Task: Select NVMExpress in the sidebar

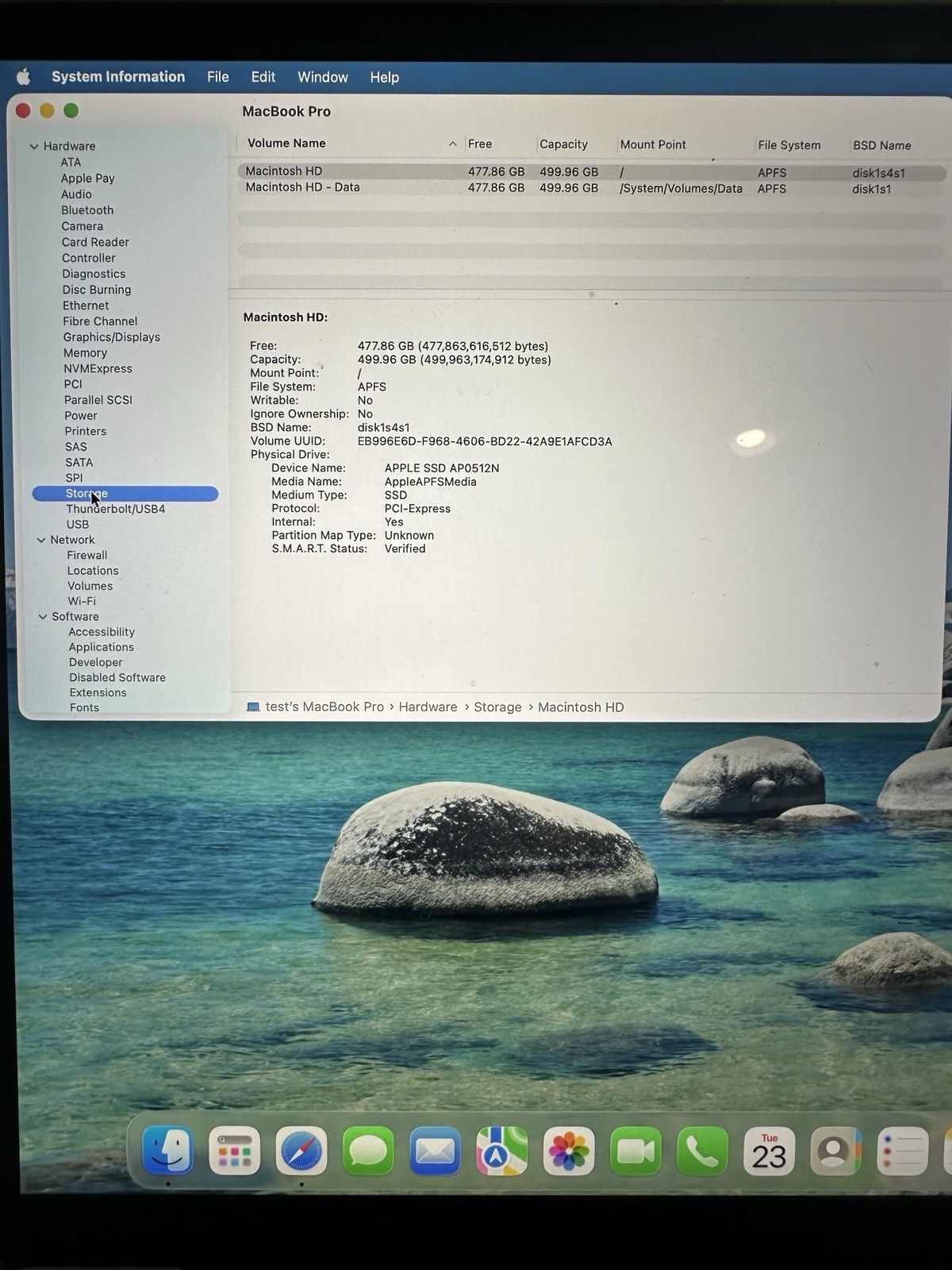Action: tap(98, 368)
